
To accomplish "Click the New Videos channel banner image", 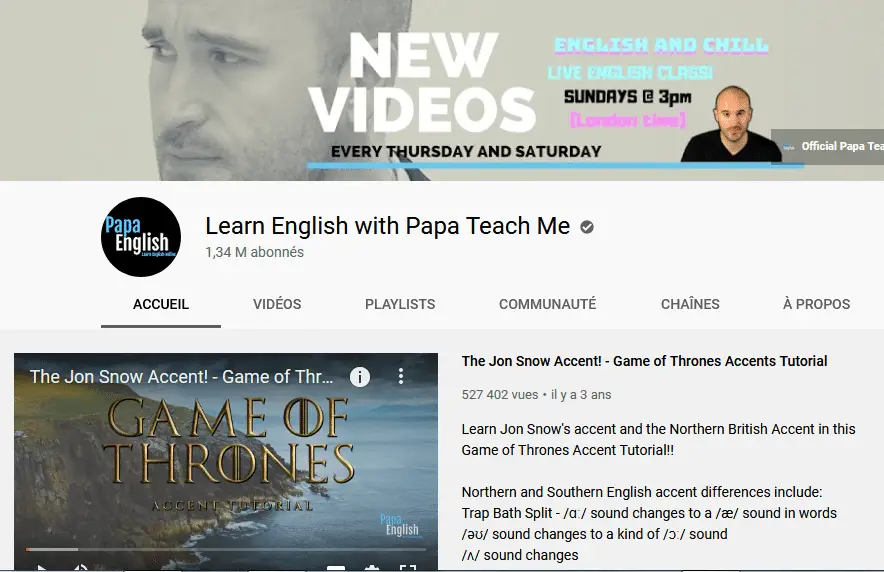I will 442,90.
